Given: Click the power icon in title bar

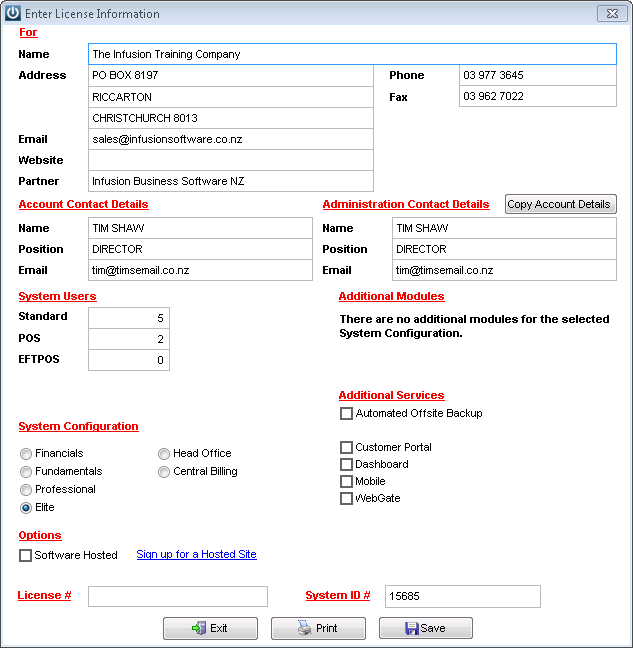Looking at the screenshot, I should pos(13,13).
